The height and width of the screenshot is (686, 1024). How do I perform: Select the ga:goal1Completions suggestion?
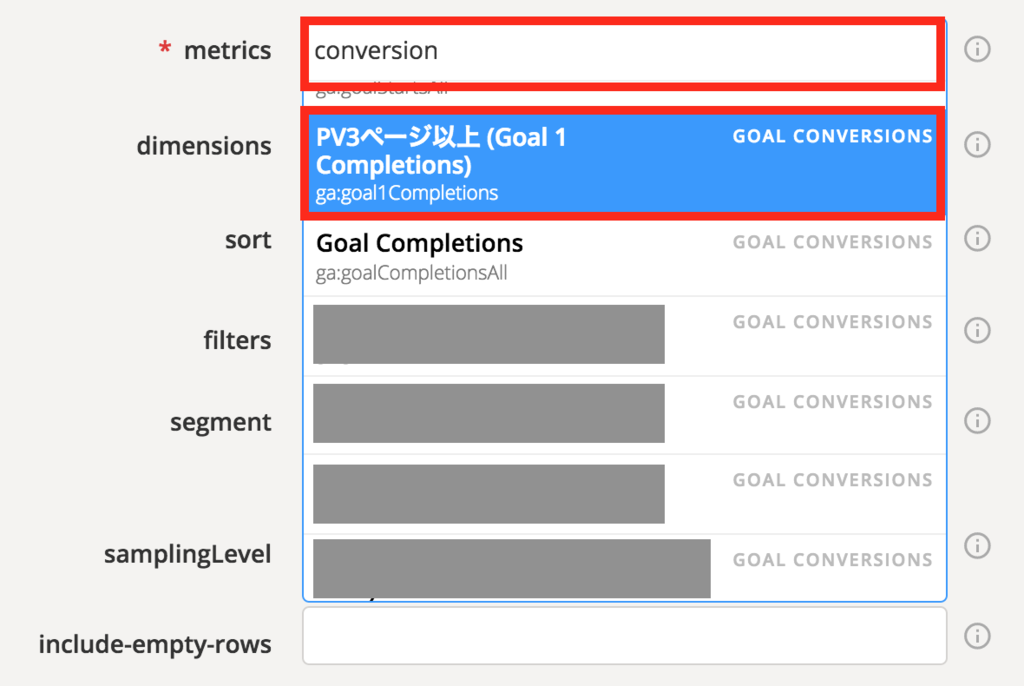[620, 163]
